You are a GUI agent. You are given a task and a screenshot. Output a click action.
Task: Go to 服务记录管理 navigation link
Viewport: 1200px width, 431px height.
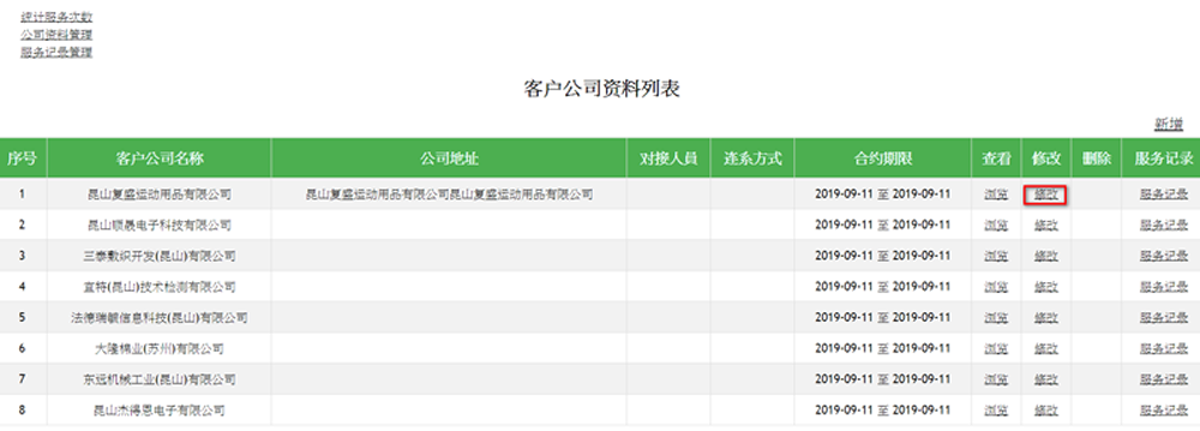pyautogui.click(x=57, y=52)
